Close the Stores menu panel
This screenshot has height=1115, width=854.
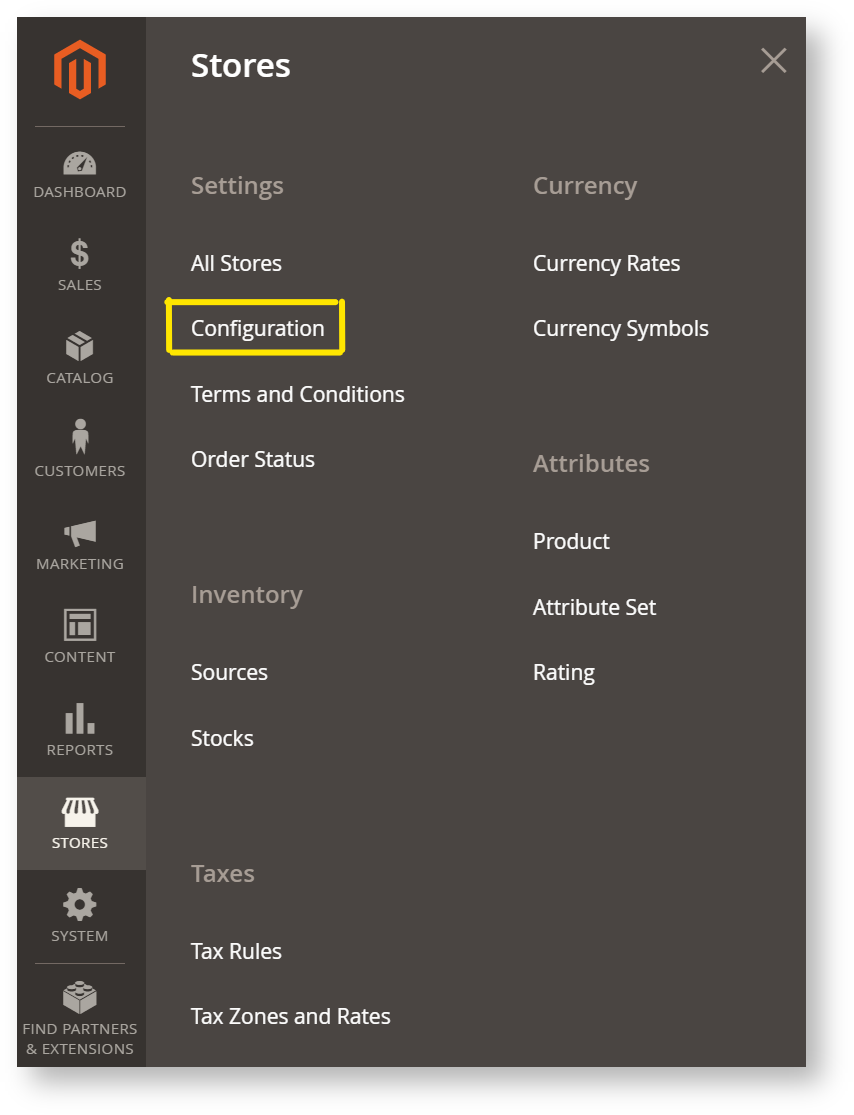pyautogui.click(x=773, y=61)
